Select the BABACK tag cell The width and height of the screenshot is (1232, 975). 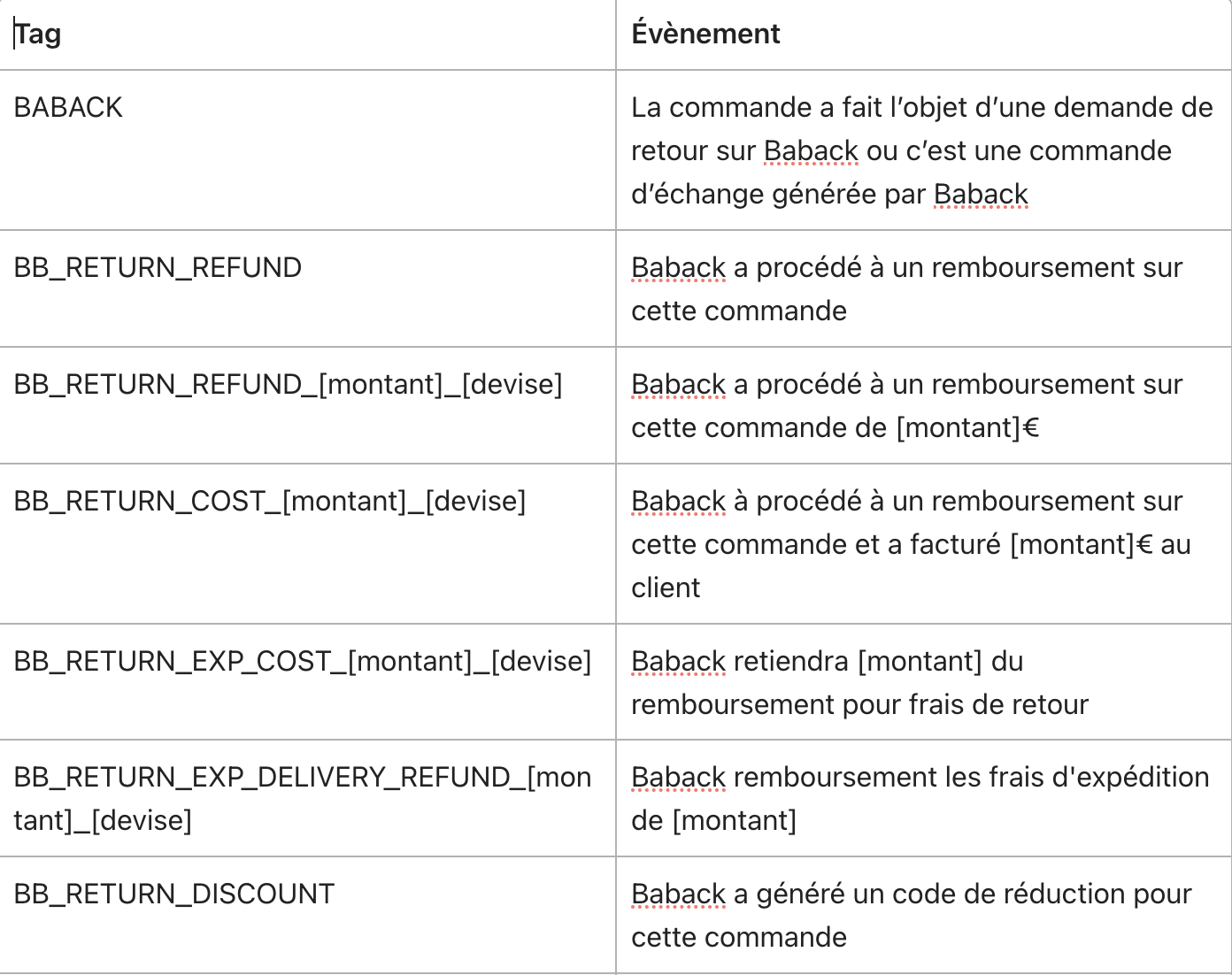point(307,150)
